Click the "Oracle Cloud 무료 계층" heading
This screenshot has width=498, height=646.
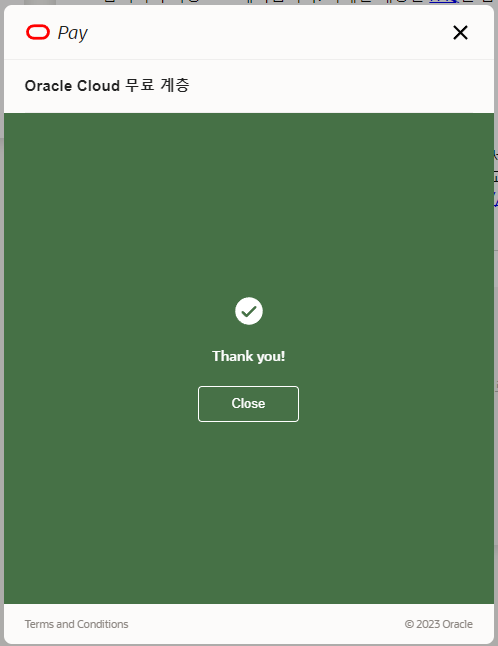pos(107,85)
